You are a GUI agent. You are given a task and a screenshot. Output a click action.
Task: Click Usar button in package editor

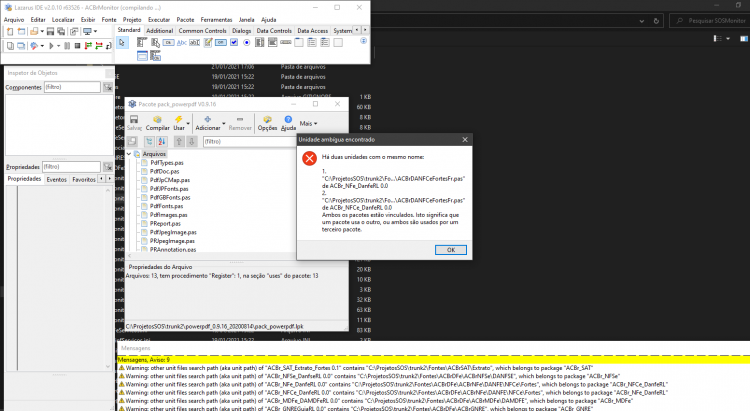click(179, 123)
